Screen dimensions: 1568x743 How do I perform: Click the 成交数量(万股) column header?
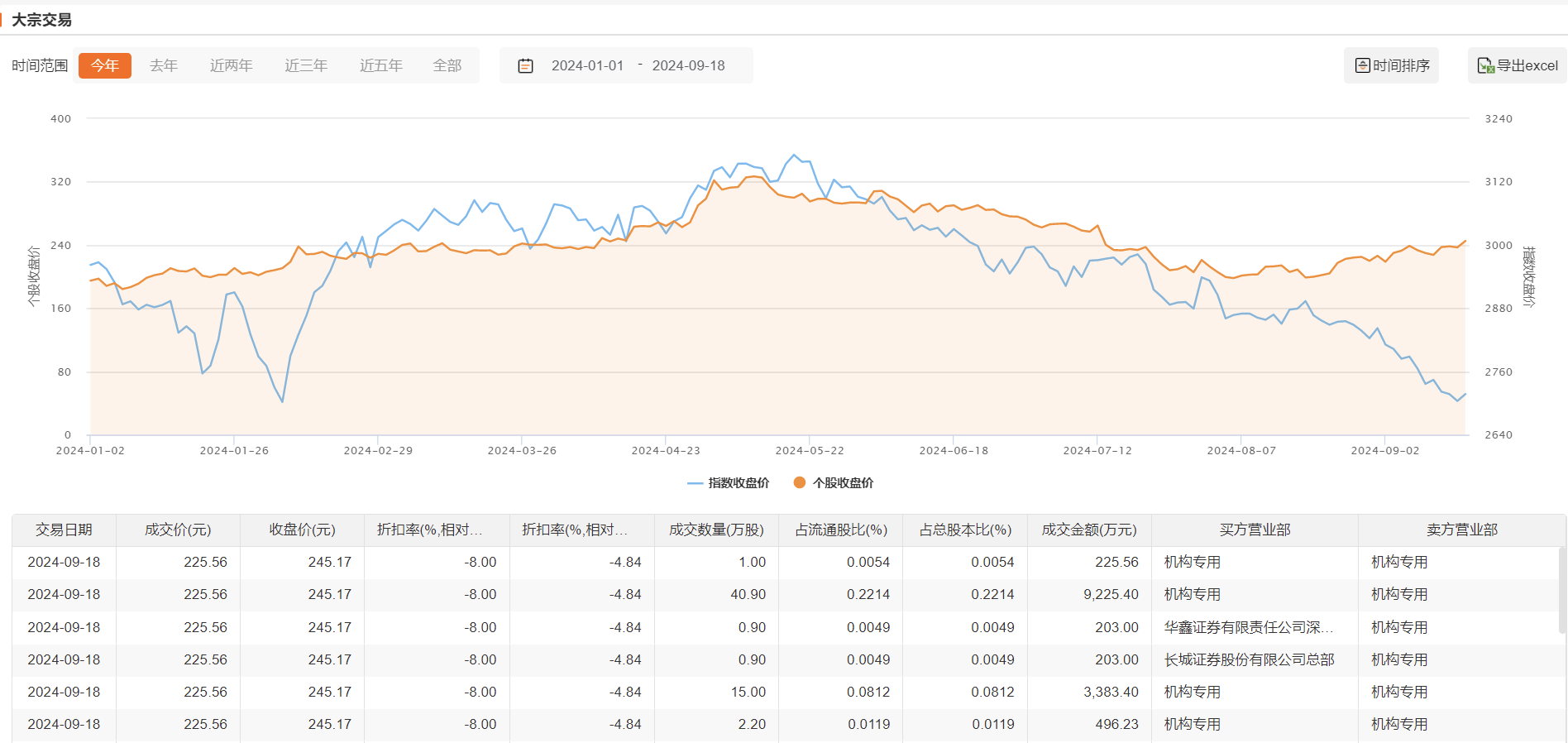point(716,530)
